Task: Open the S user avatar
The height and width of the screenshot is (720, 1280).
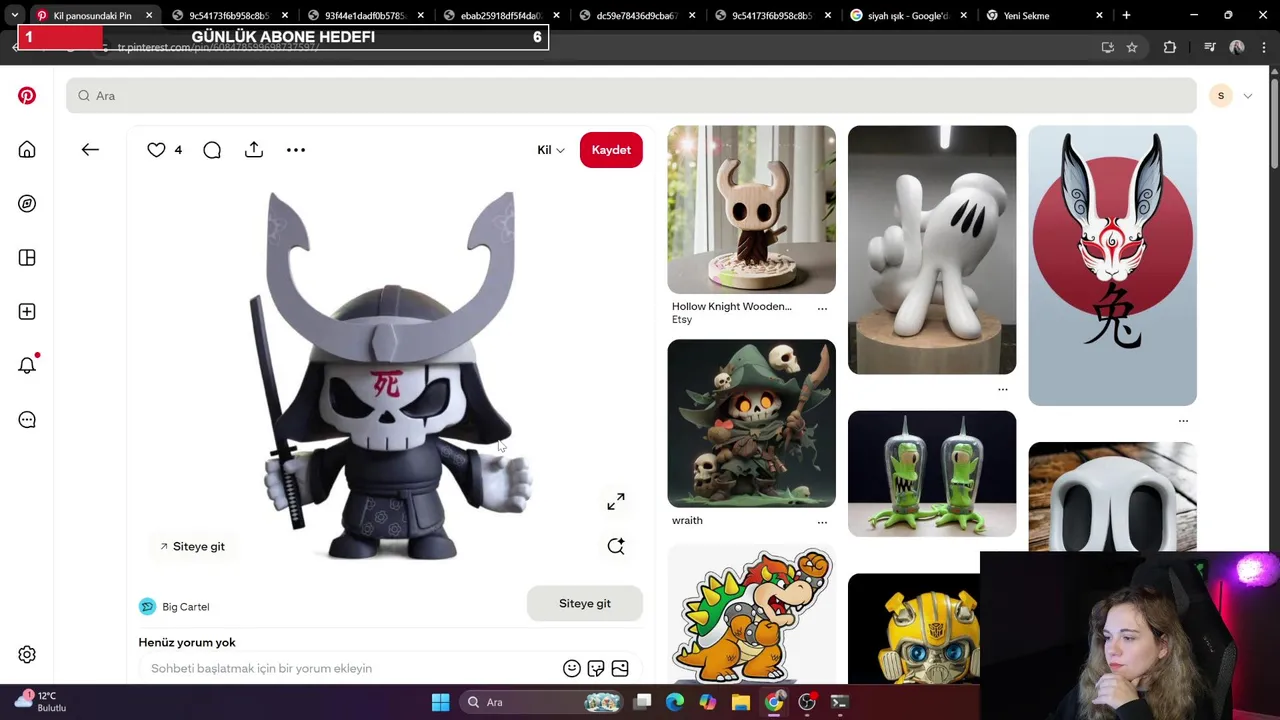Action: coord(1220,96)
